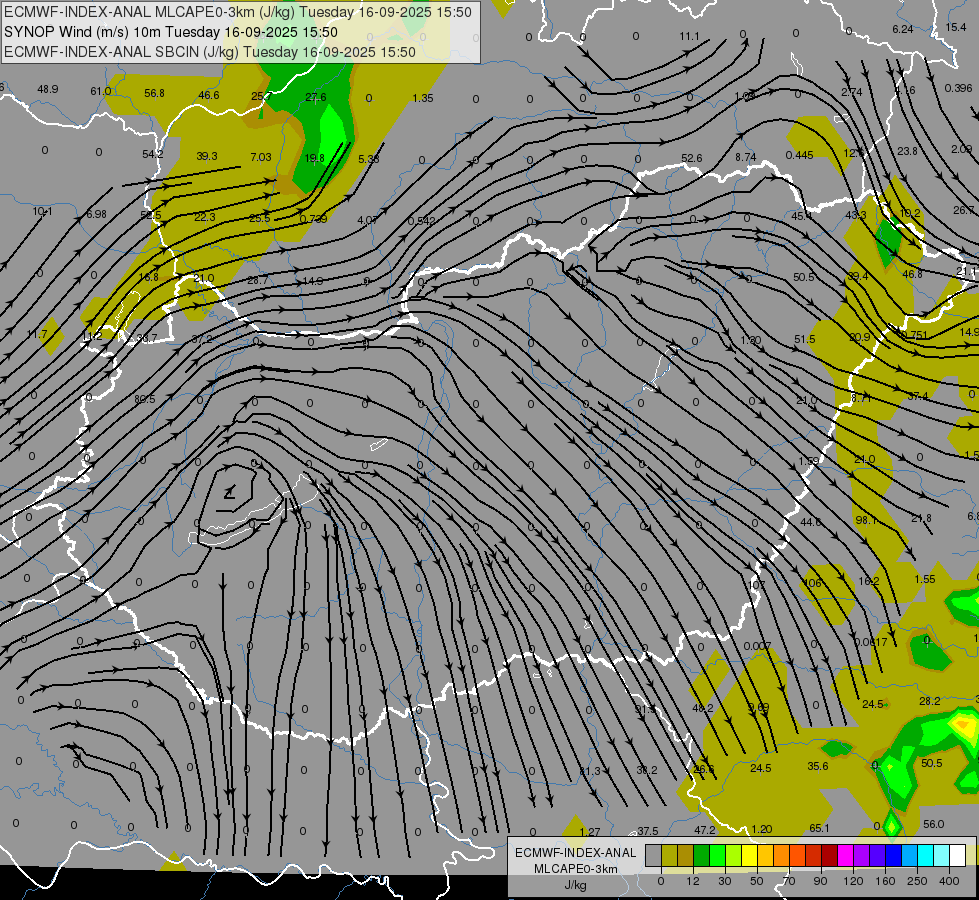Click the map value 23.8
Screen dimensions: 979x900
[907, 151]
